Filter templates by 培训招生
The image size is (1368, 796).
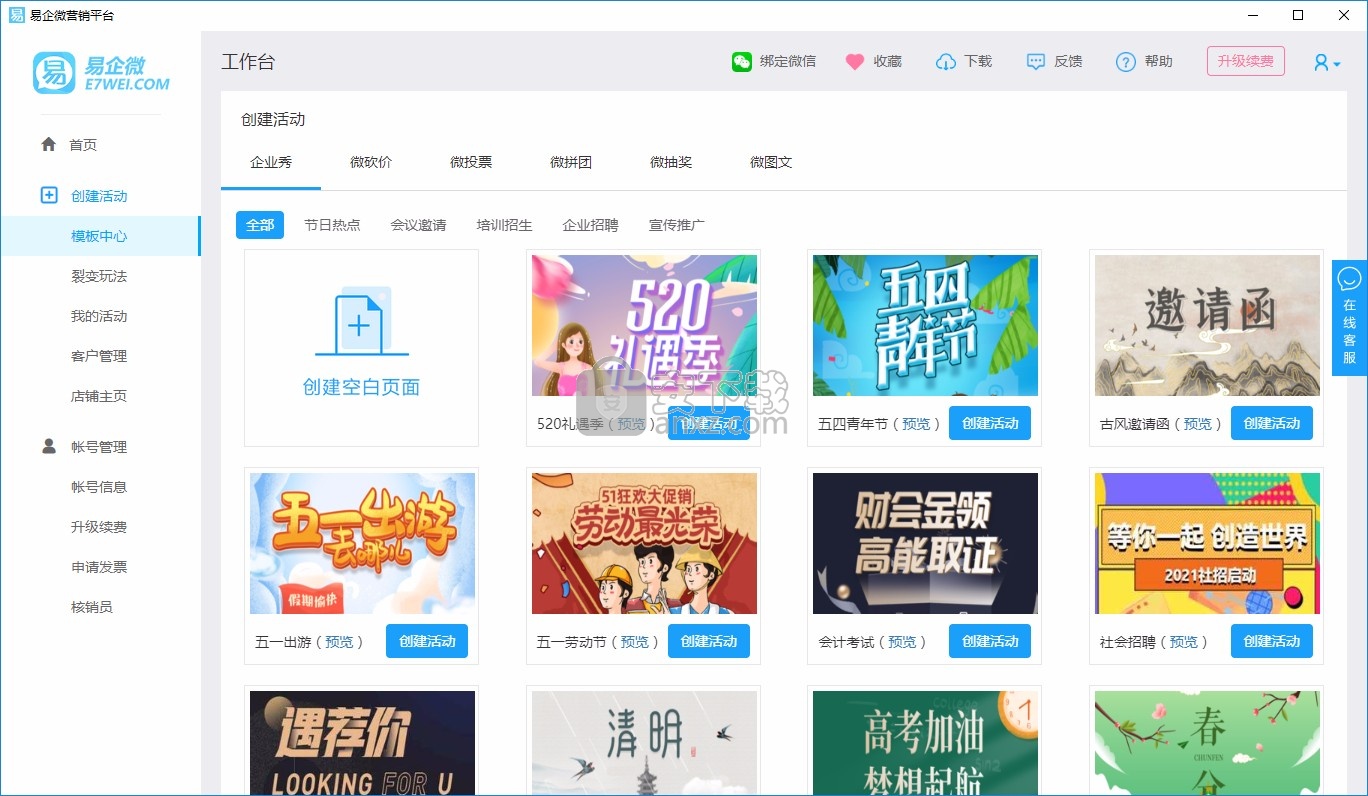[504, 225]
